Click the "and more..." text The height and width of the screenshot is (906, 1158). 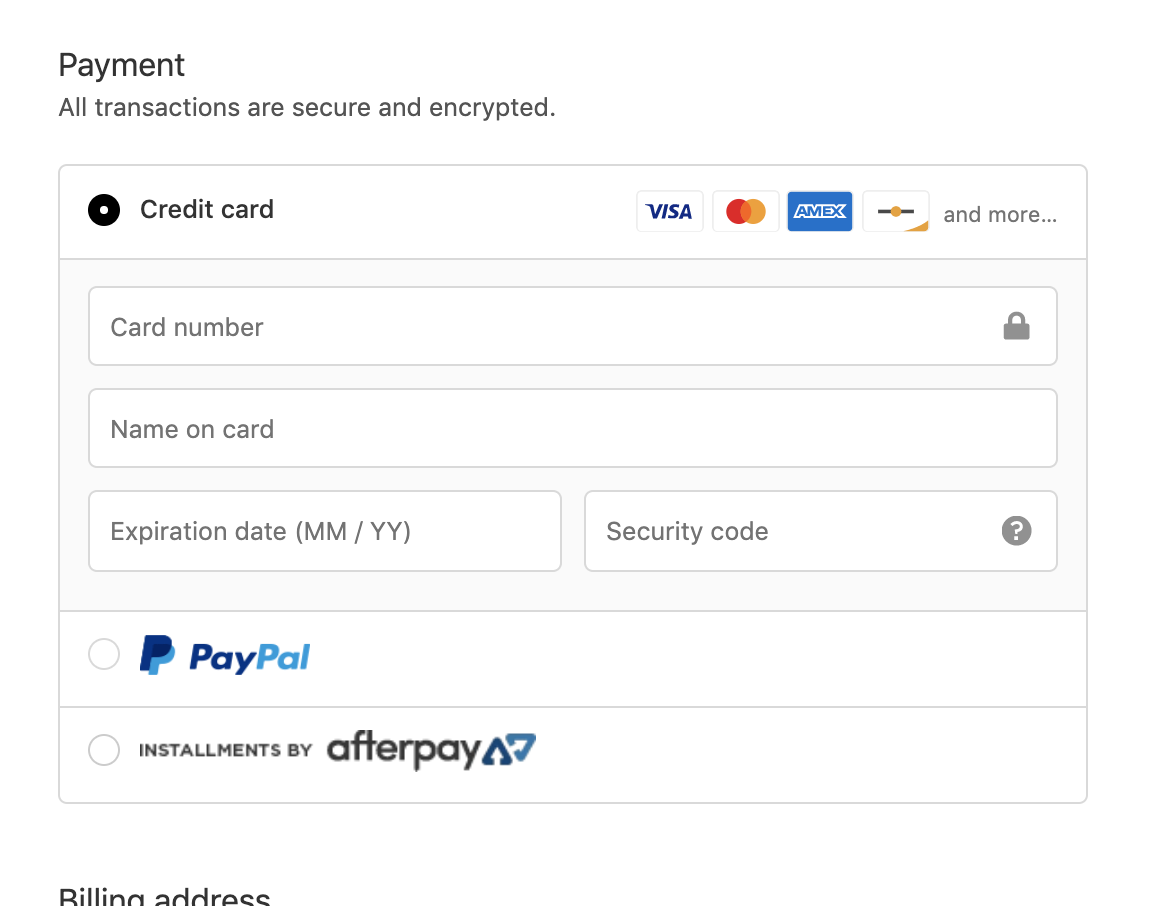(1000, 215)
